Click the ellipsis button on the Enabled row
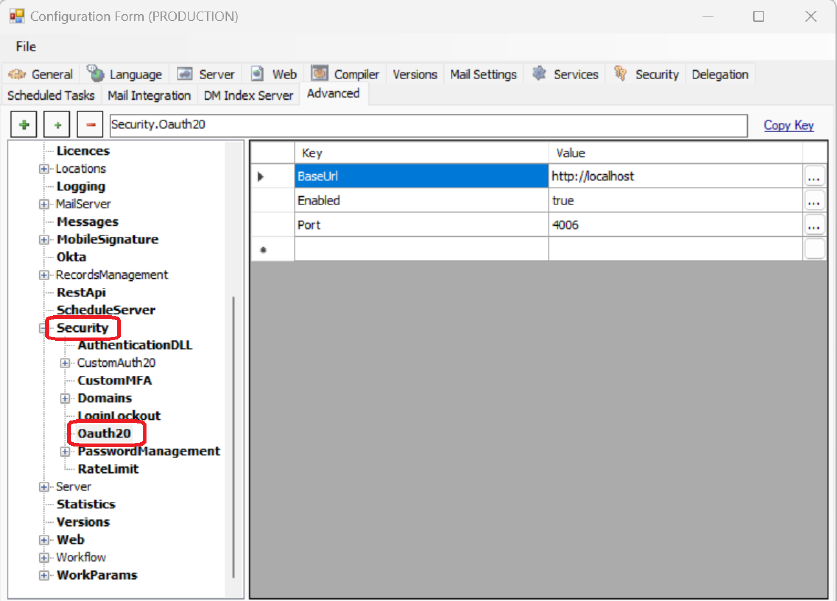Screen dimensions: 837x601 [x=814, y=201]
